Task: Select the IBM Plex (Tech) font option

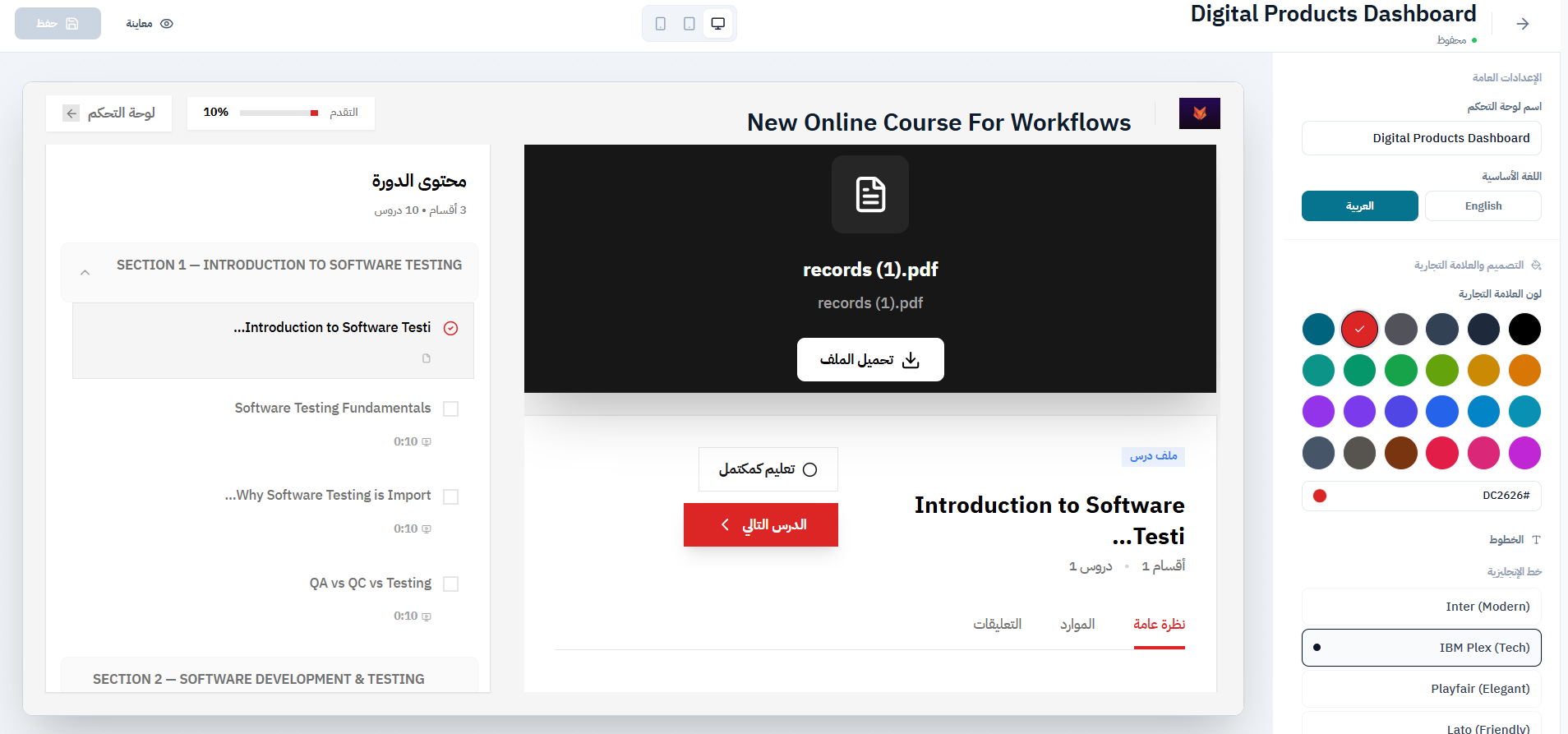Action: coord(1422,648)
